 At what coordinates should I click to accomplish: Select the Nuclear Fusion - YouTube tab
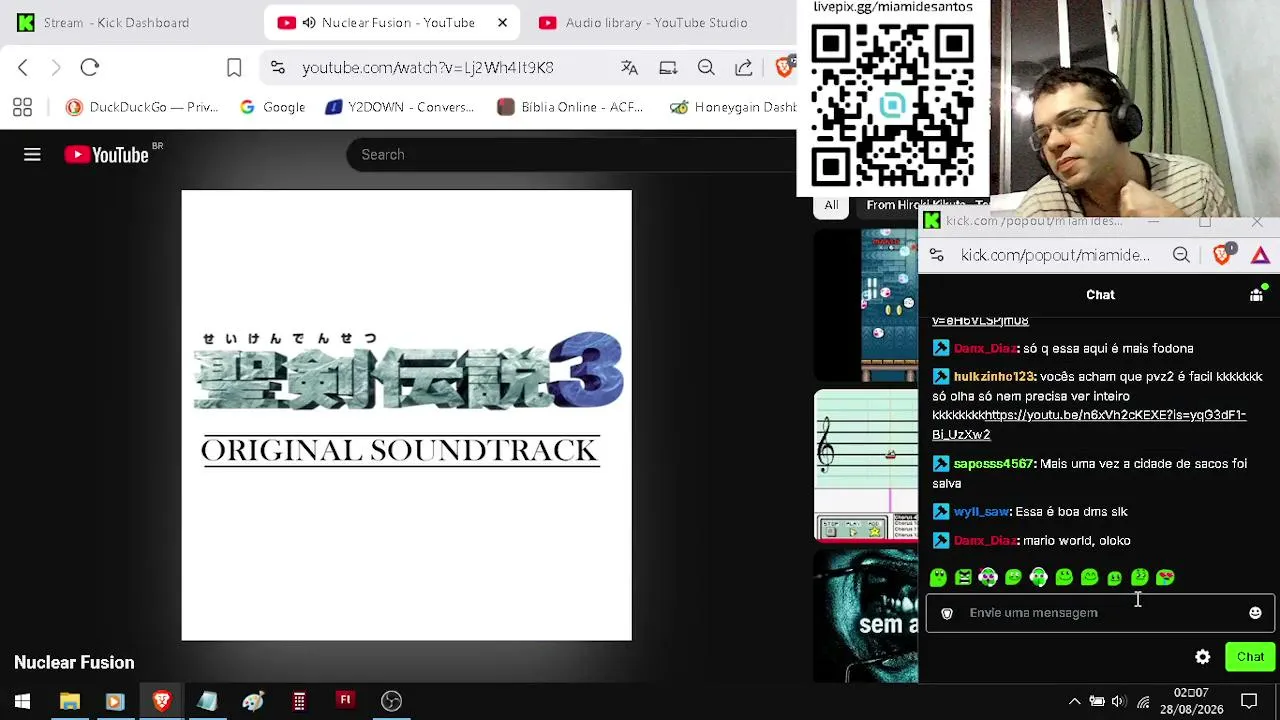[x=392, y=22]
